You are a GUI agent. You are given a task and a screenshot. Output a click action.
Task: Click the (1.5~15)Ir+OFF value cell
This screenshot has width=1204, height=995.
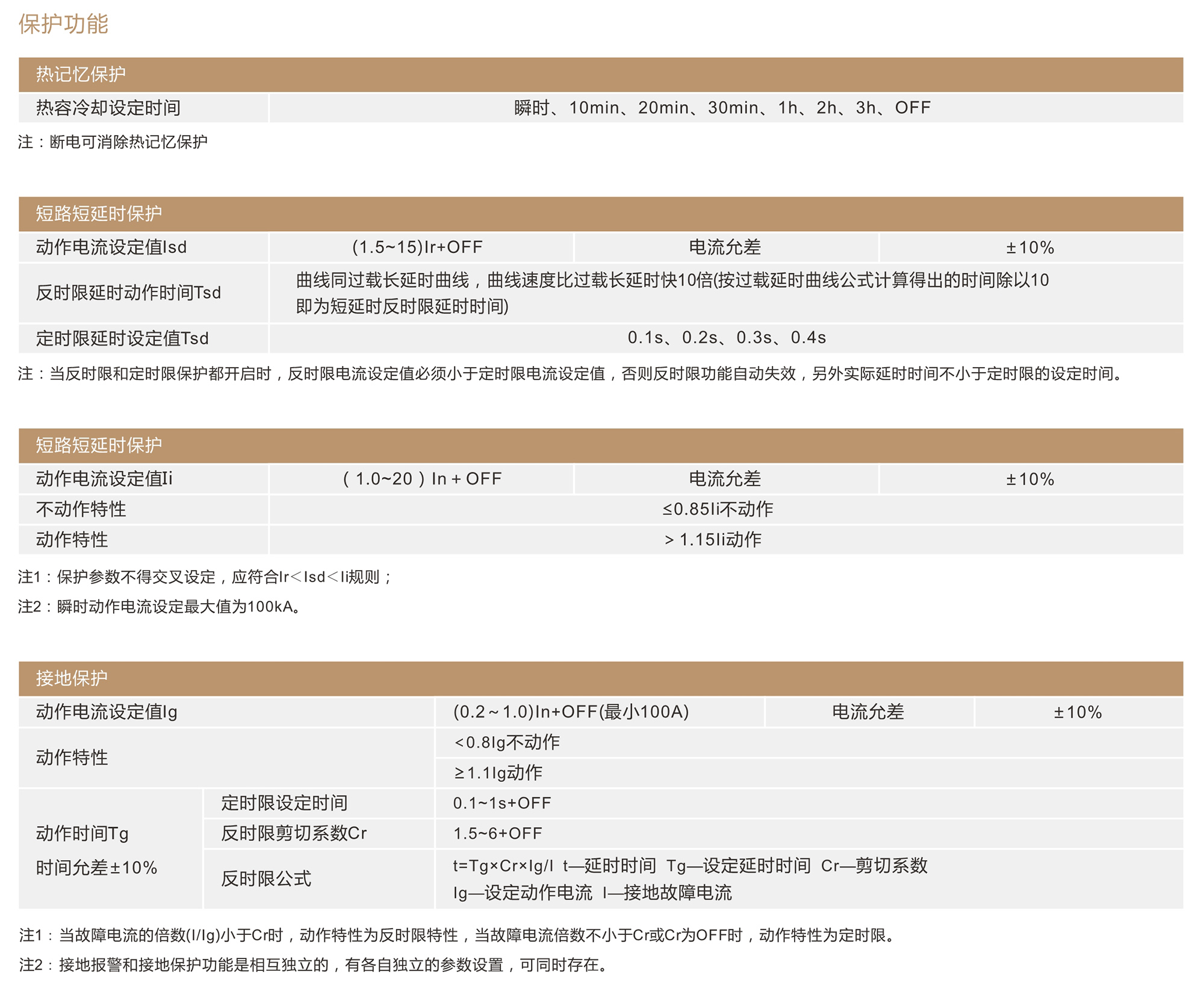[417, 247]
